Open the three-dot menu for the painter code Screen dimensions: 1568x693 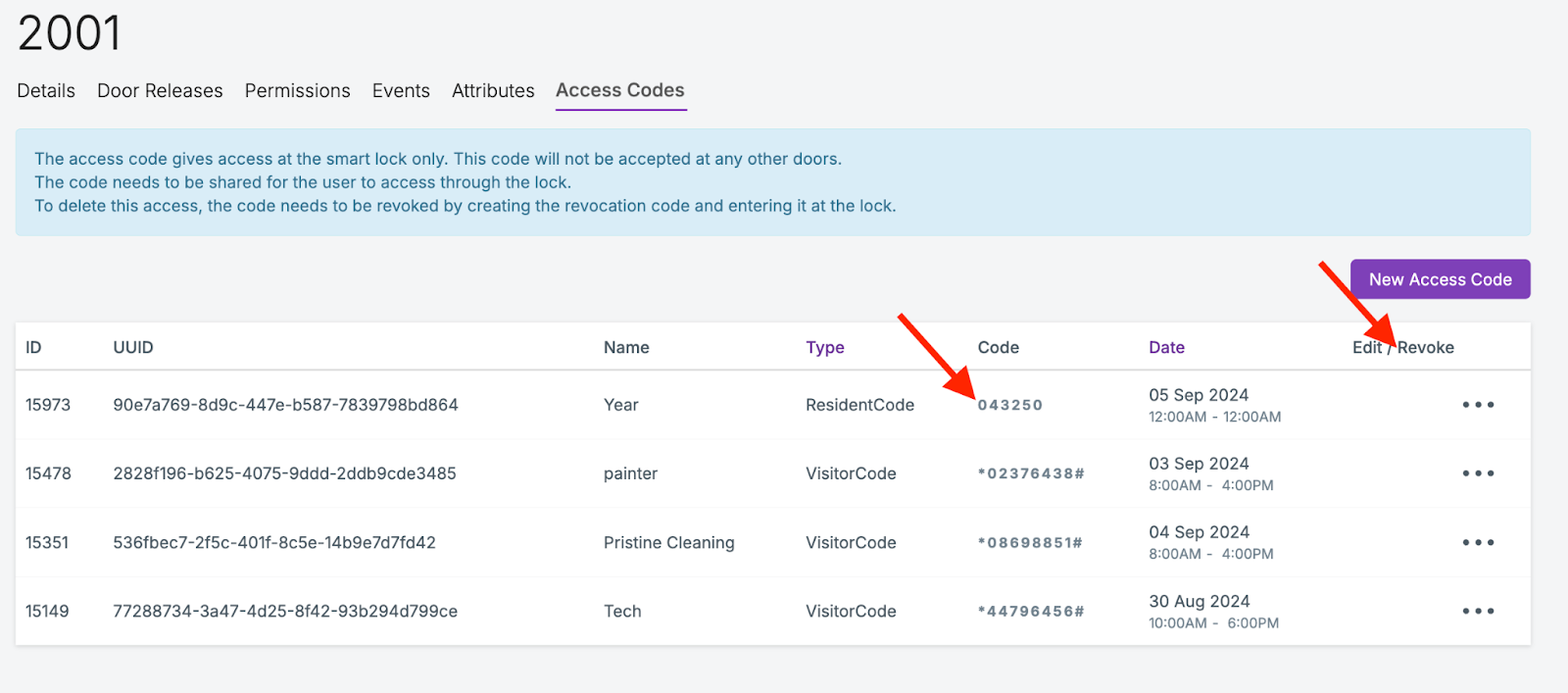click(1478, 473)
